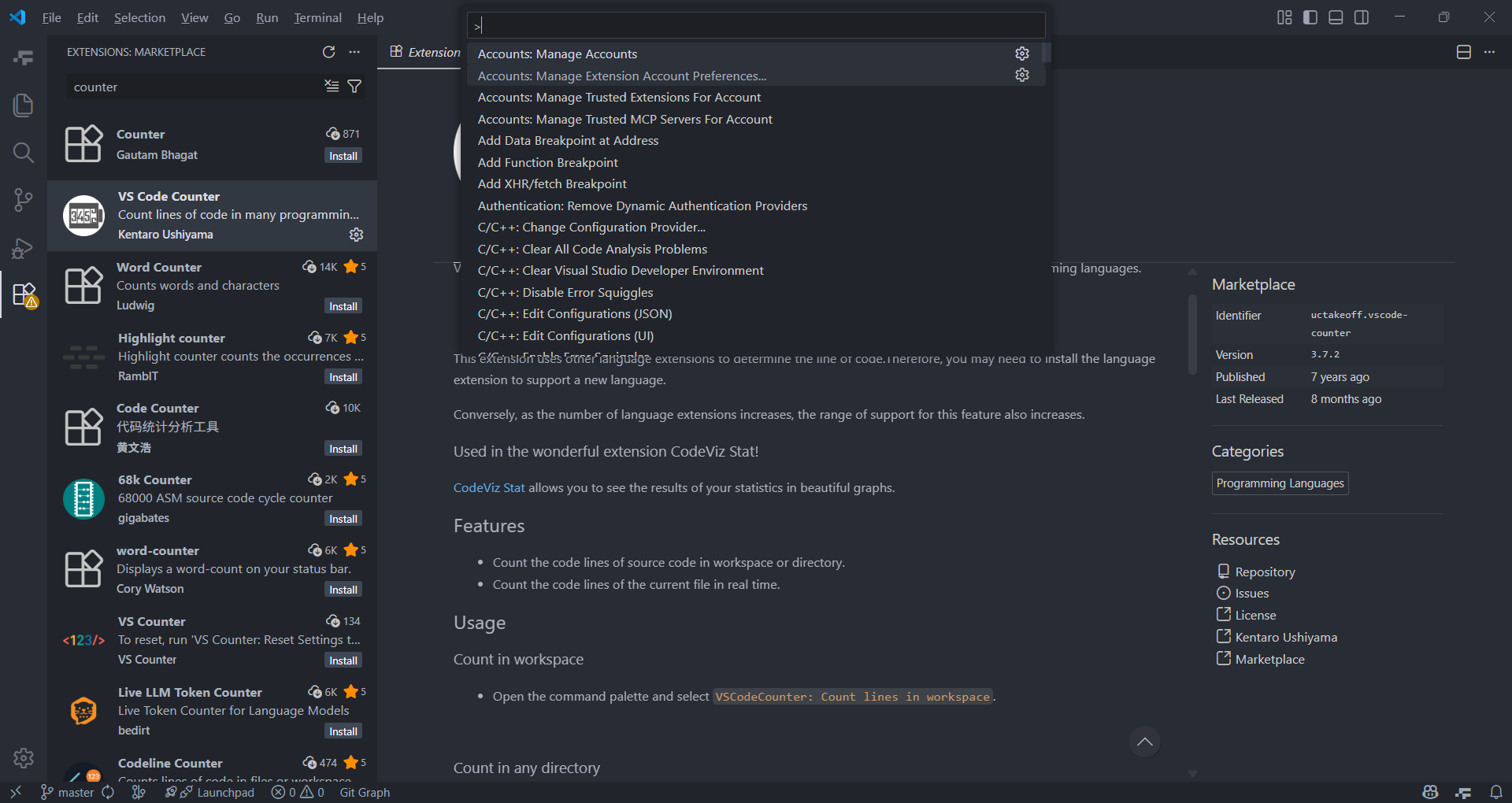The height and width of the screenshot is (803, 1512).
Task: Open Git Graph from status bar
Action: (x=365, y=792)
